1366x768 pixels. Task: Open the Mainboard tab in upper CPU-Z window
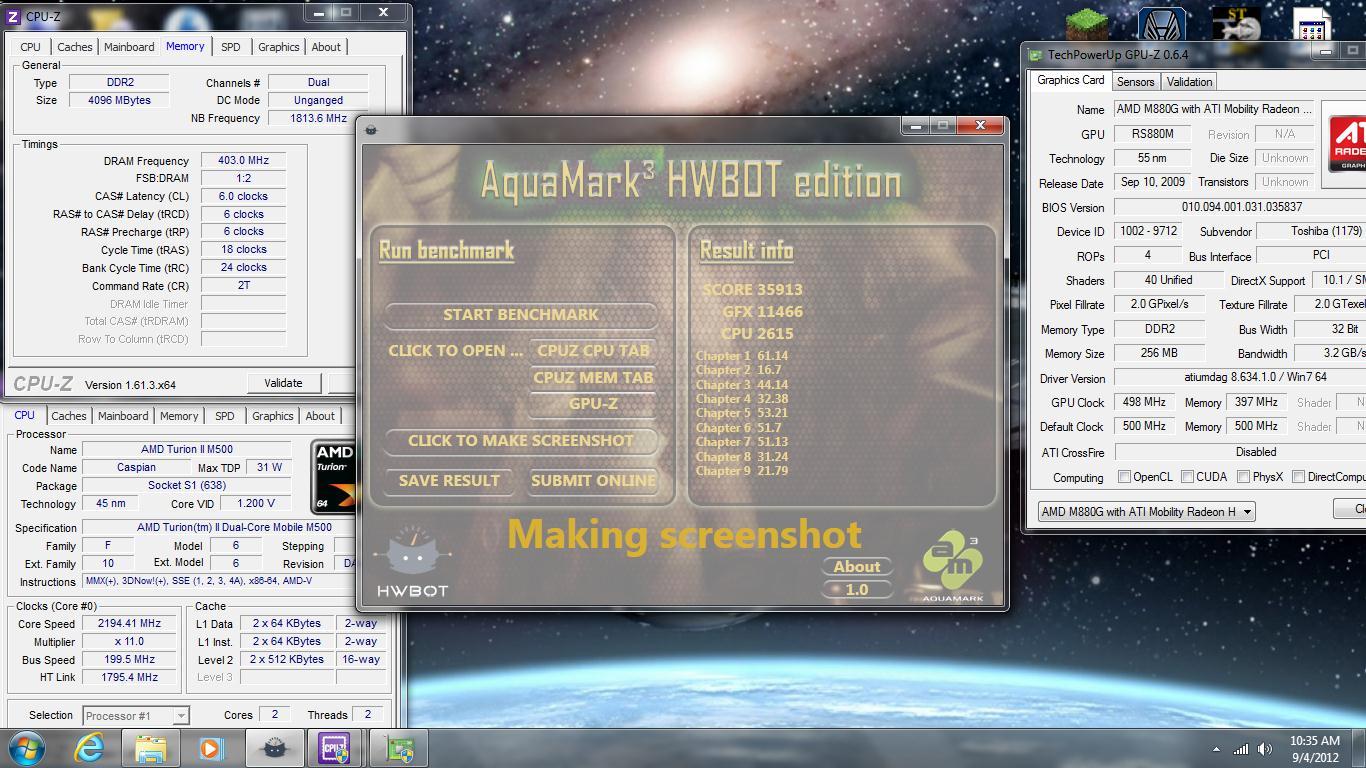129,47
